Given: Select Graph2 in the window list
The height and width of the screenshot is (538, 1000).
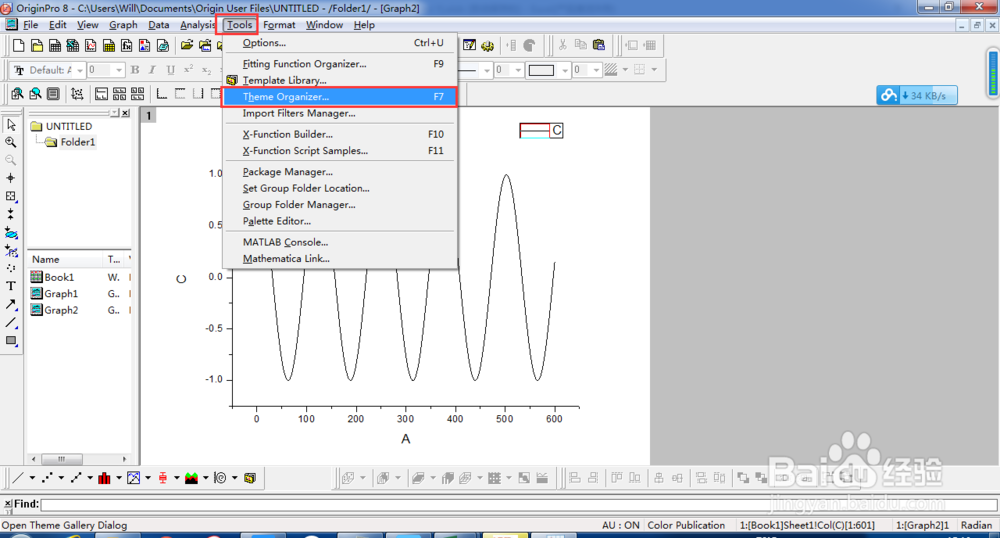Looking at the screenshot, I should coord(54,310).
